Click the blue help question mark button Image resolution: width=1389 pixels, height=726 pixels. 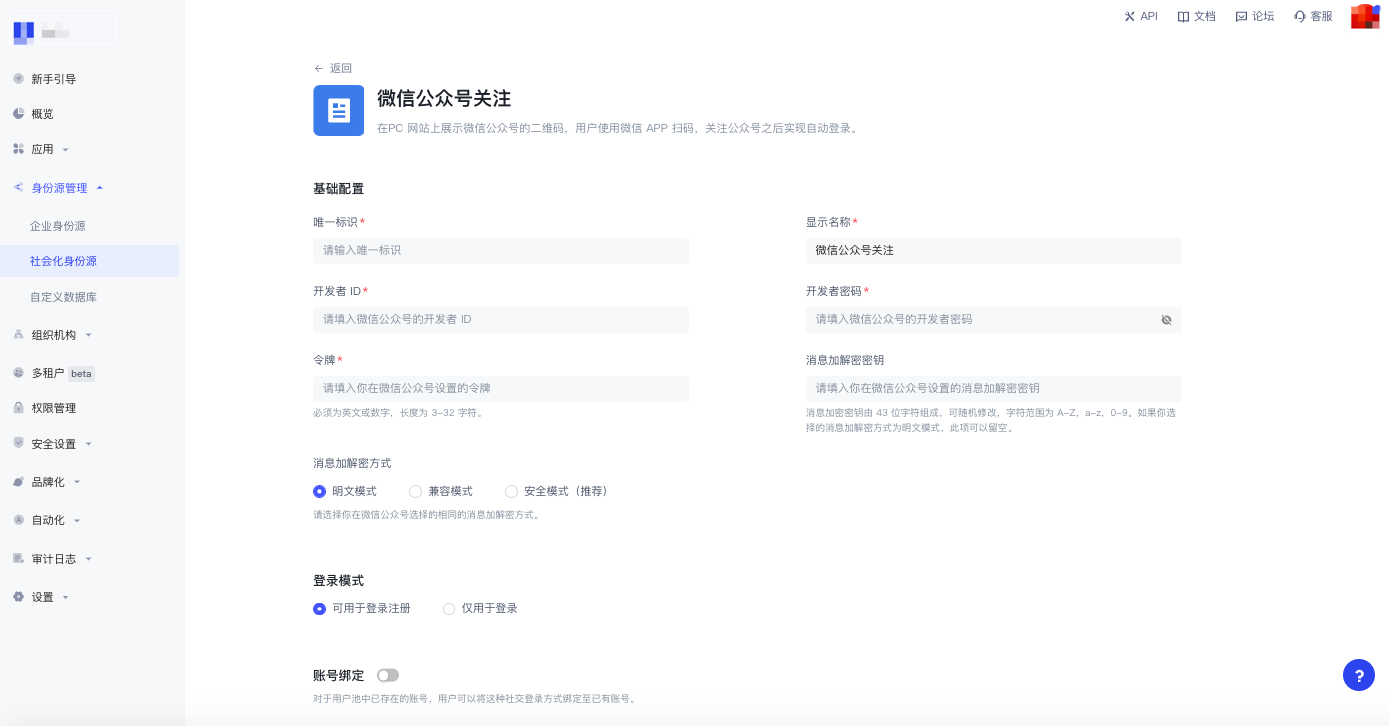tap(1358, 675)
